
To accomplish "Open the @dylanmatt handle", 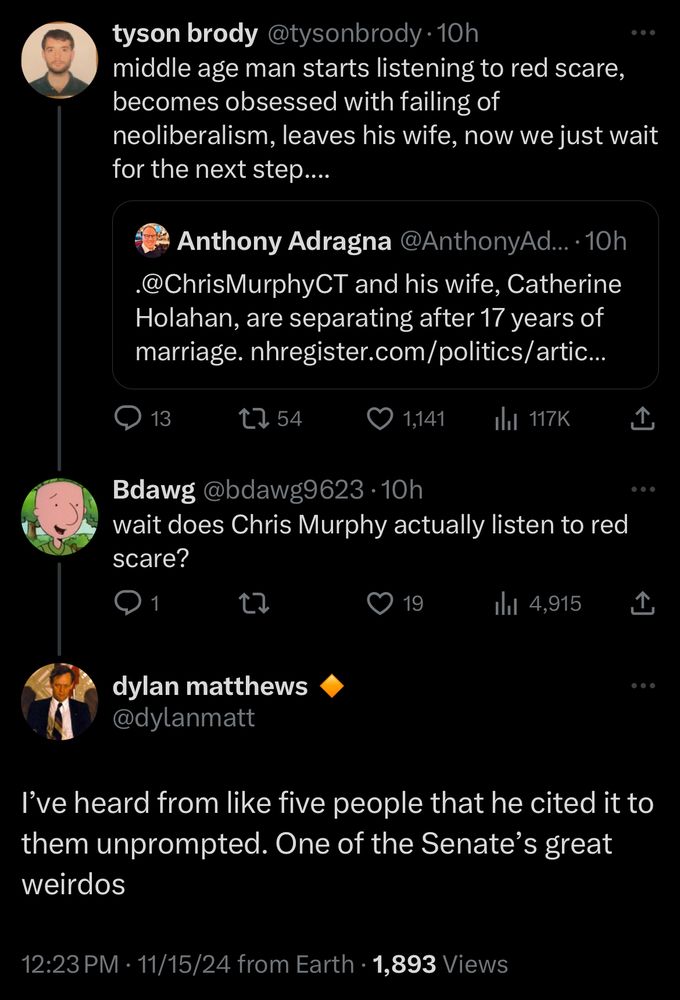I will pyautogui.click(x=184, y=718).
